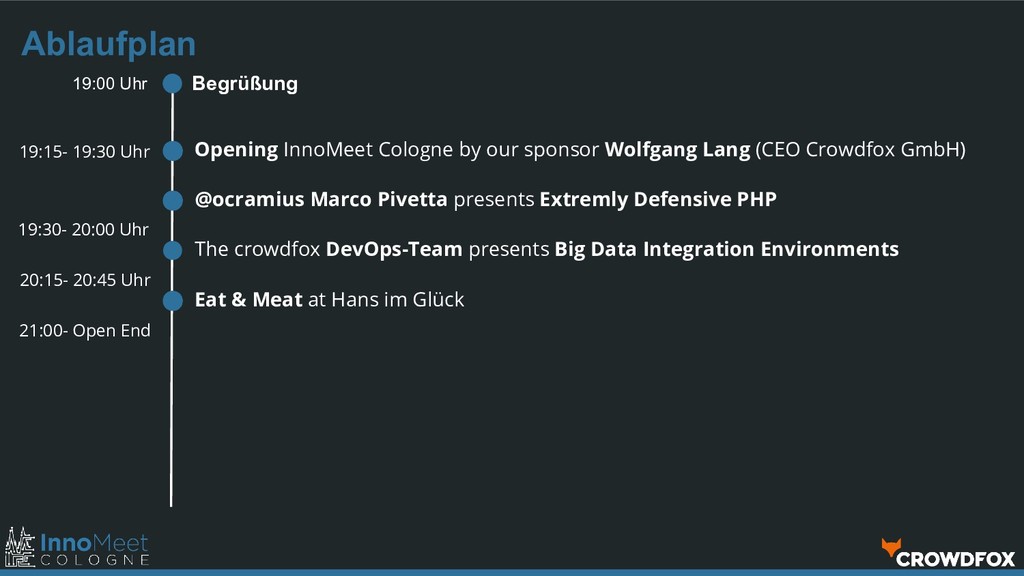
Task: Click the 19:30- 20:00 Uhr time label
Action: click(x=84, y=230)
